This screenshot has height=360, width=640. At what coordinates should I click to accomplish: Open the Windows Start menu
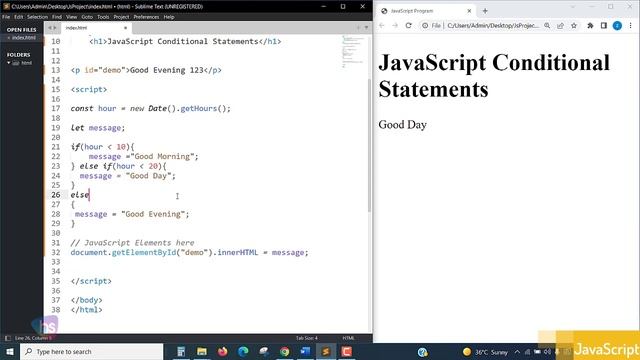pyautogui.click(x=9, y=351)
